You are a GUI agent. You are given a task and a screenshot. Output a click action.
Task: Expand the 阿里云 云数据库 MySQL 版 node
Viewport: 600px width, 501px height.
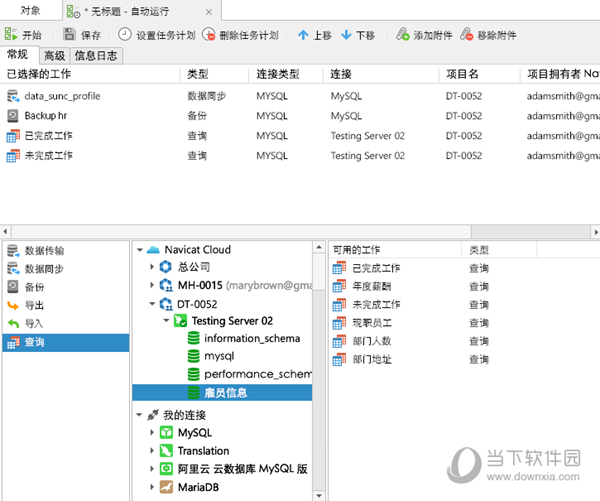pyautogui.click(x=152, y=468)
